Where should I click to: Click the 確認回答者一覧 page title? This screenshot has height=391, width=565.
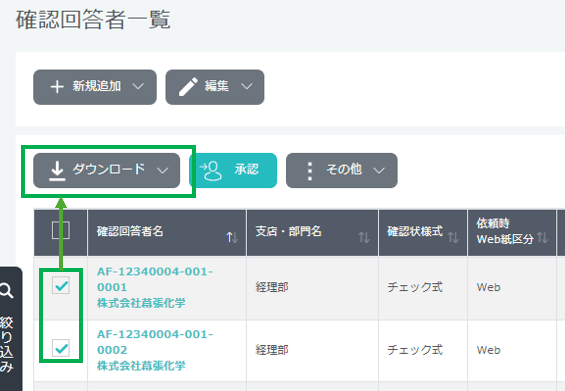coord(93,19)
